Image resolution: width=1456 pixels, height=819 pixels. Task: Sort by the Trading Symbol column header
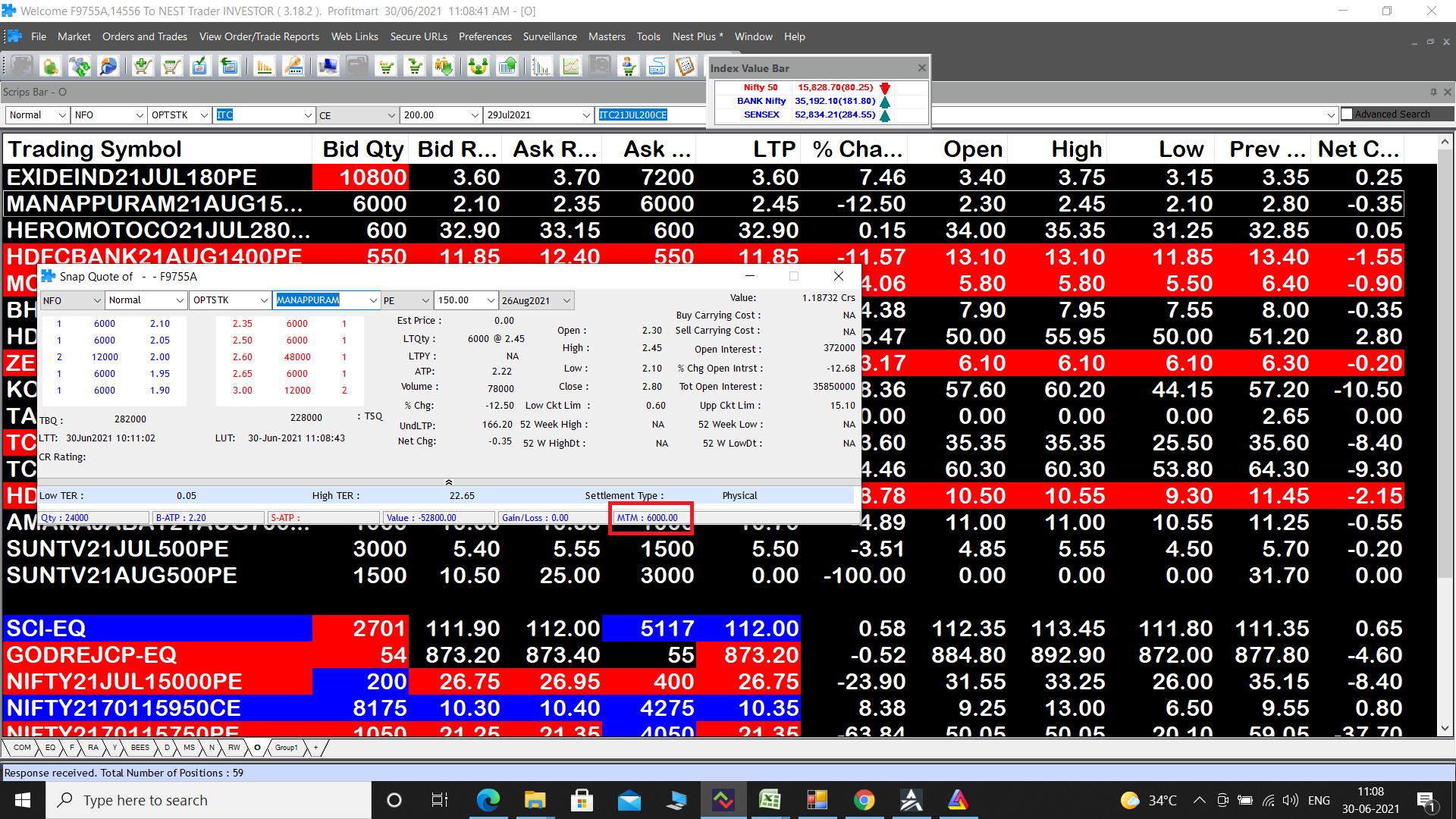tap(157, 149)
